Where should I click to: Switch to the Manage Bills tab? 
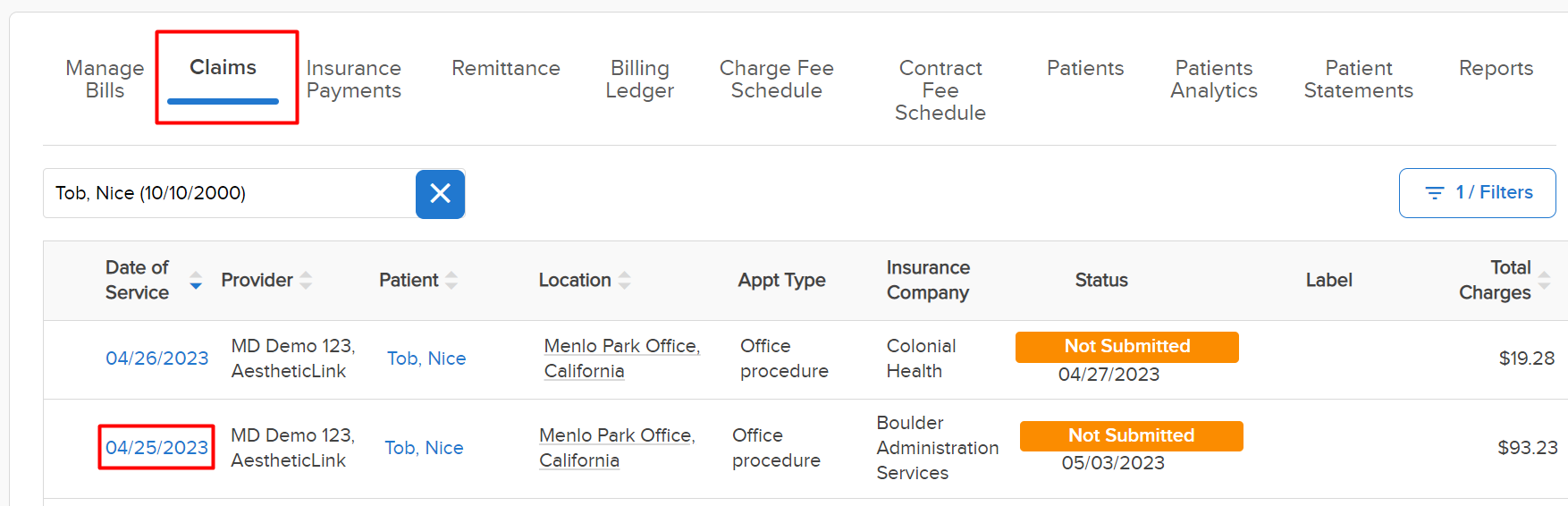tap(105, 80)
